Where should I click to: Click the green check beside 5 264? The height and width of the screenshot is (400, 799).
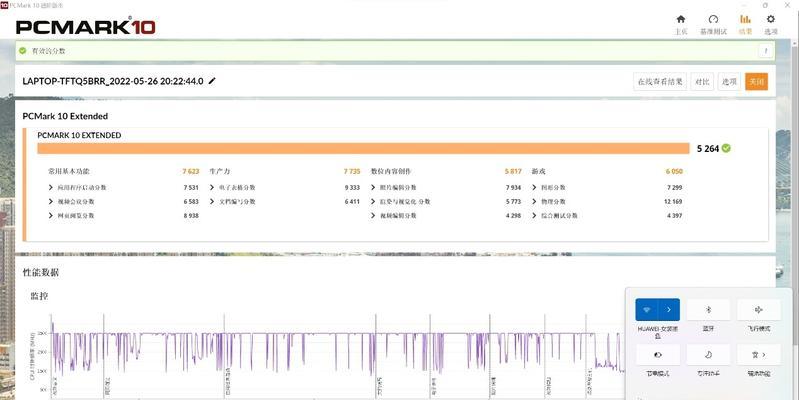pyautogui.click(x=726, y=148)
